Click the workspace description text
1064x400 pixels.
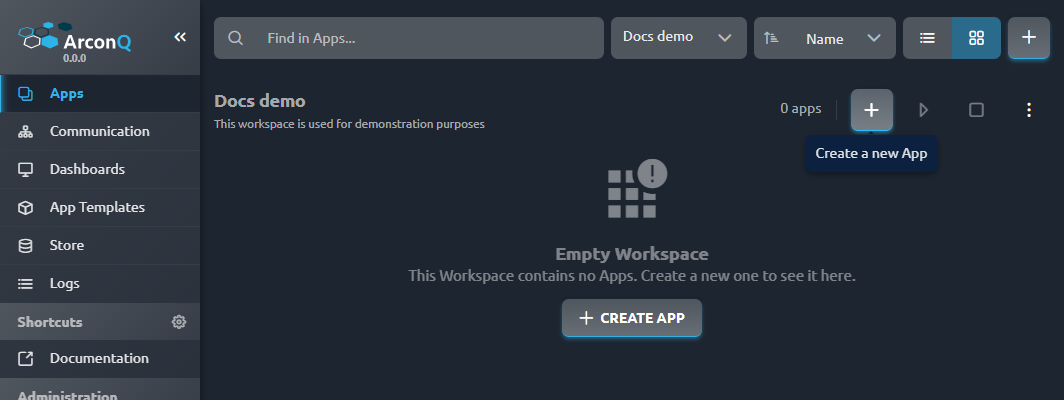click(x=349, y=124)
